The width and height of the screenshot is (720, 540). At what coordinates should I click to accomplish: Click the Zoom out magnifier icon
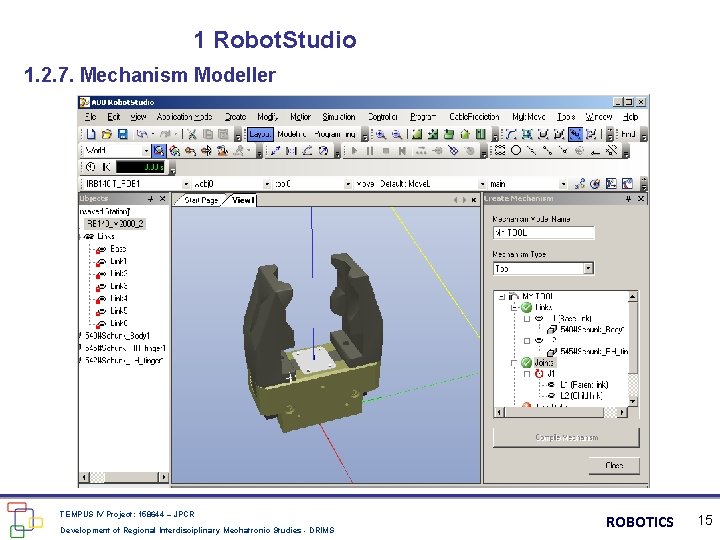pyautogui.click(x=397, y=134)
